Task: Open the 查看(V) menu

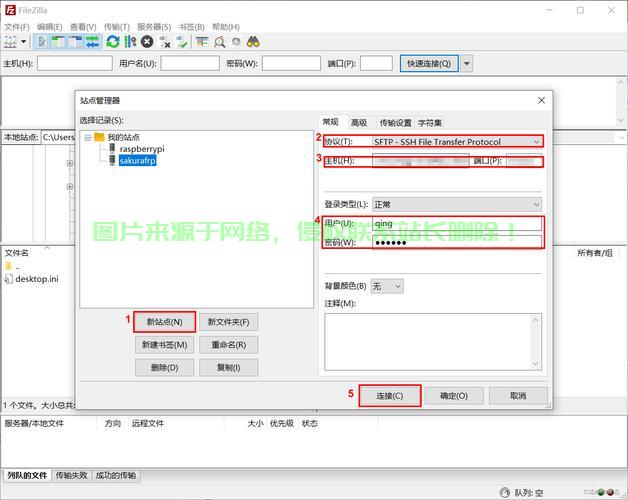Action: [83, 27]
